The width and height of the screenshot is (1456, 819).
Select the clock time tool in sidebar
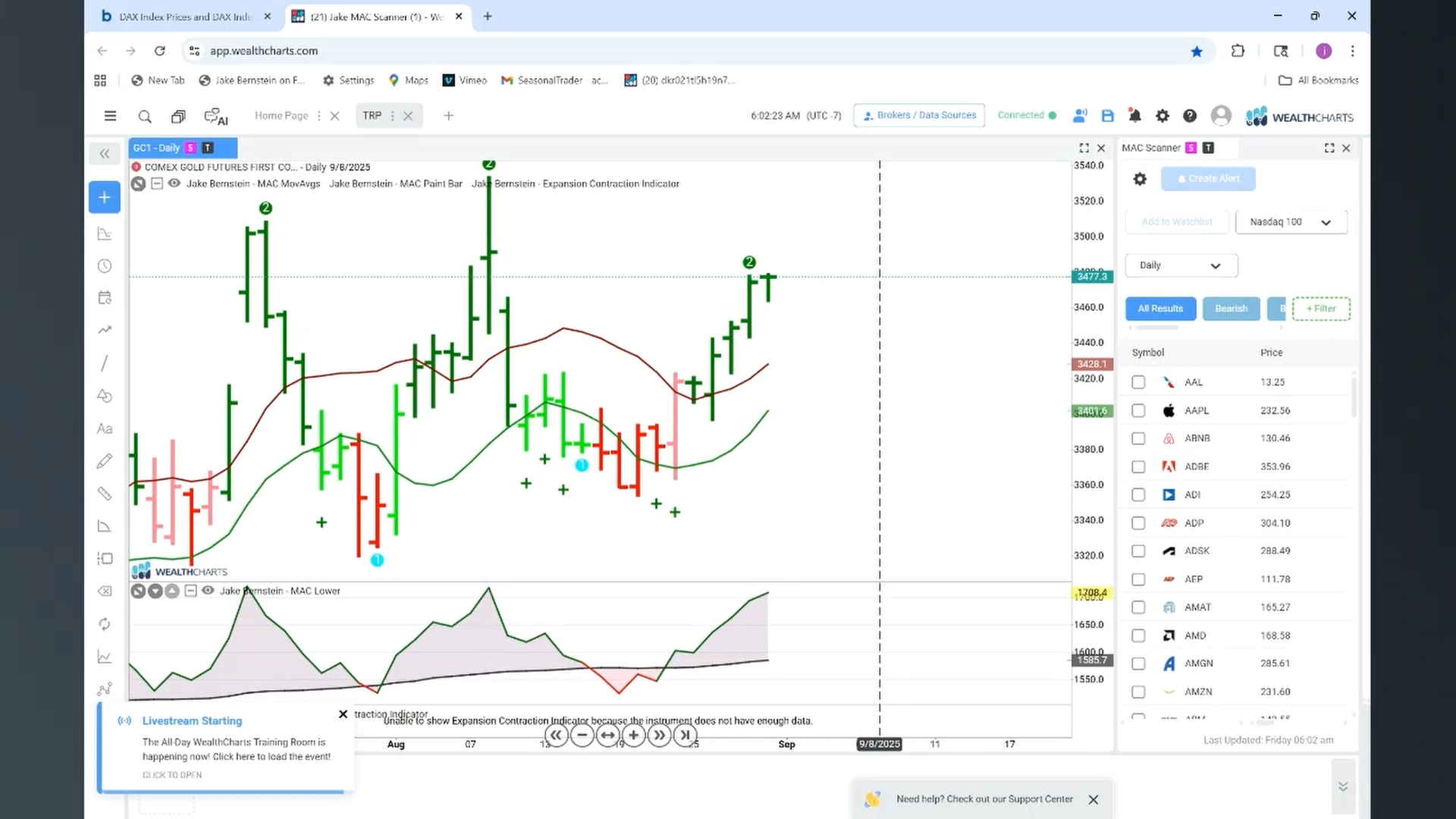coord(105,266)
